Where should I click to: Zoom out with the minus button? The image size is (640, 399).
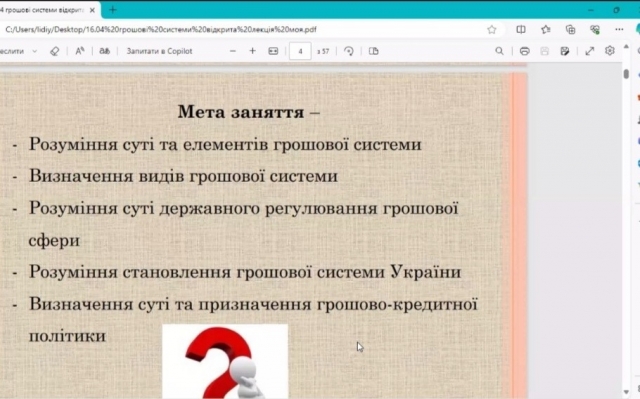coord(233,51)
